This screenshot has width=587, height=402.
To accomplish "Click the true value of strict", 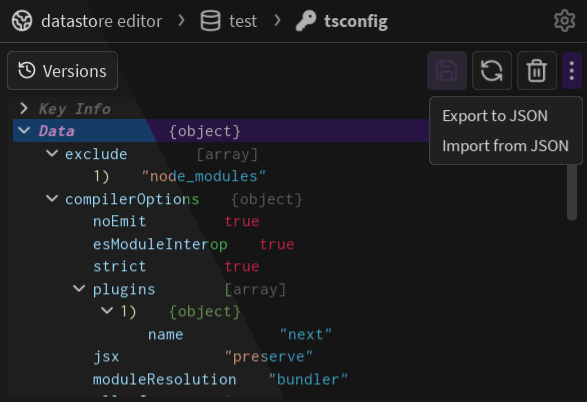I will (x=242, y=266).
